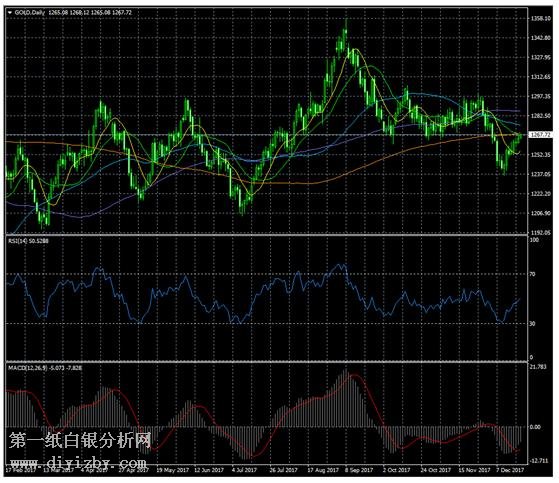Click price level 1206.90 on axis
Screen dimensions: 559x483
[x=541, y=213]
